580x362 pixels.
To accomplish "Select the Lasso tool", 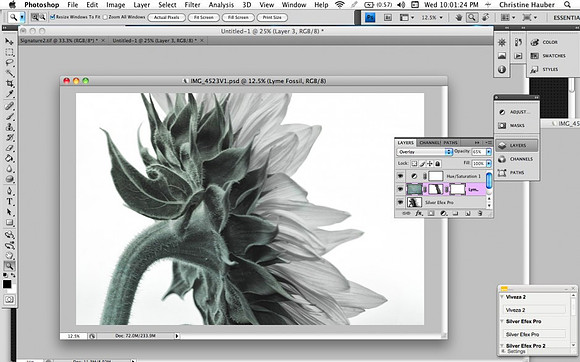I will click(x=9, y=63).
